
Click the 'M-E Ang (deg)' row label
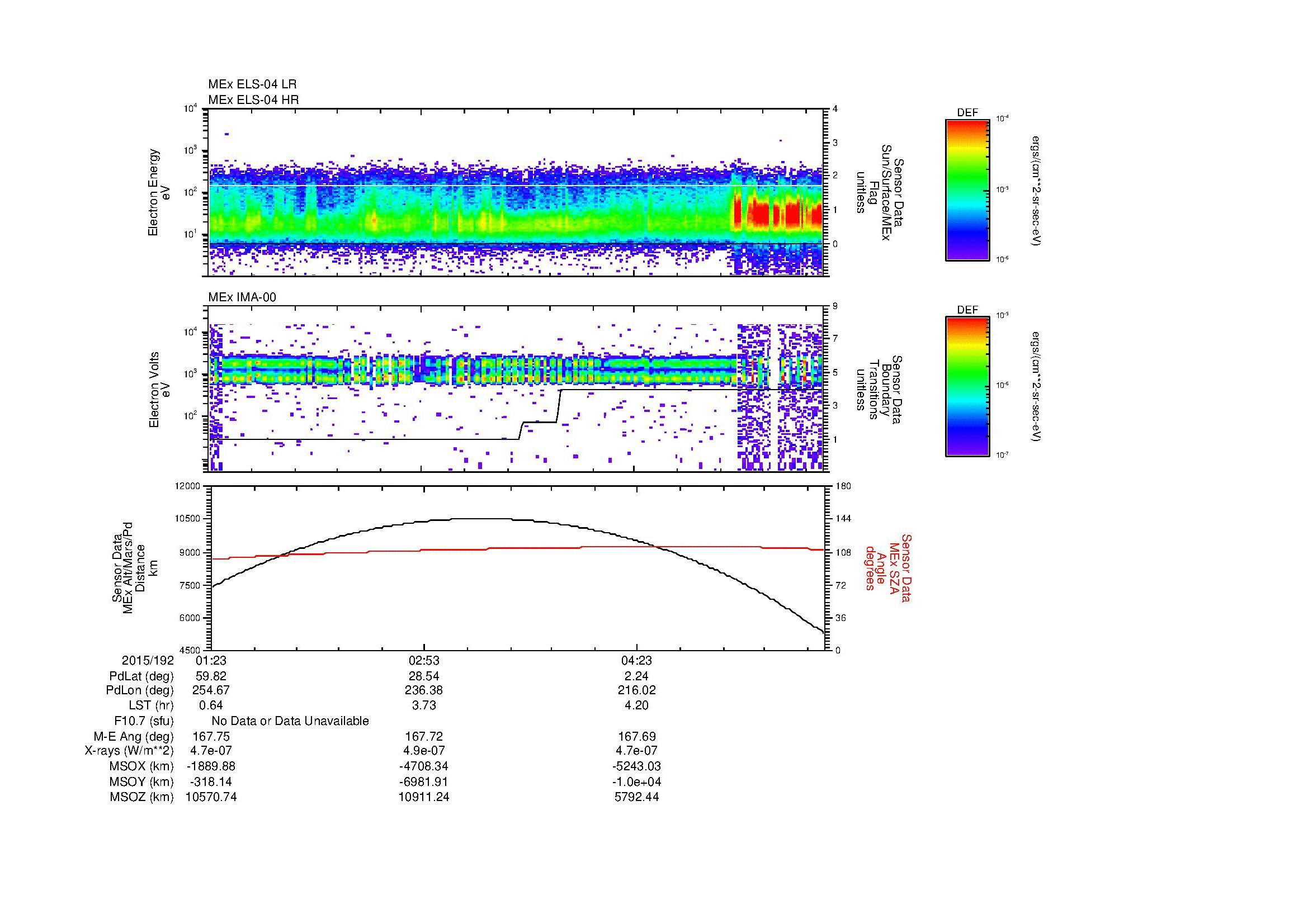pos(133,737)
